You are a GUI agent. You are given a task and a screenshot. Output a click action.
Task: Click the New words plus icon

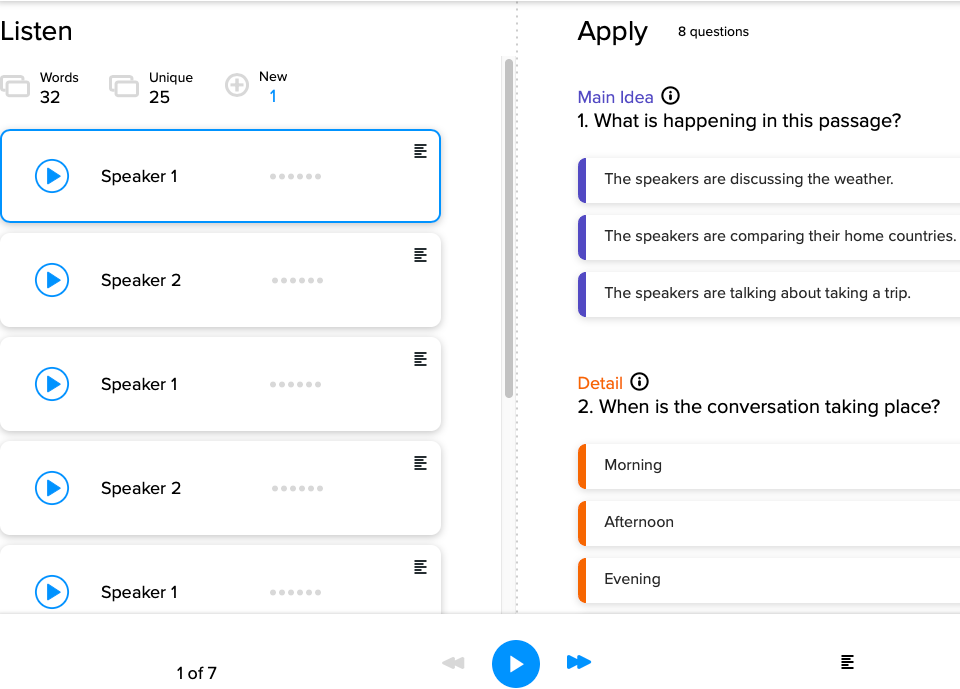click(237, 86)
